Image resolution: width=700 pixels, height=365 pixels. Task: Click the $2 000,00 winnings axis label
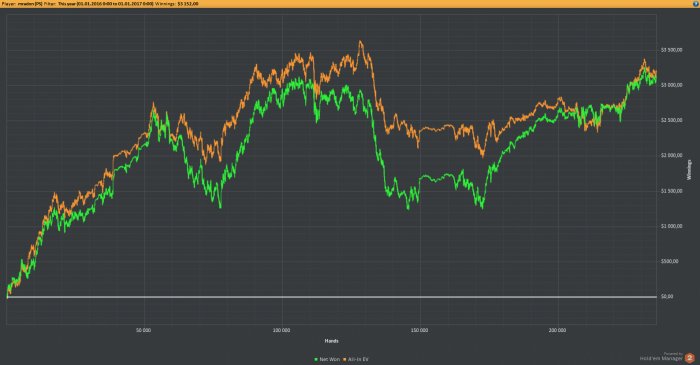point(671,155)
